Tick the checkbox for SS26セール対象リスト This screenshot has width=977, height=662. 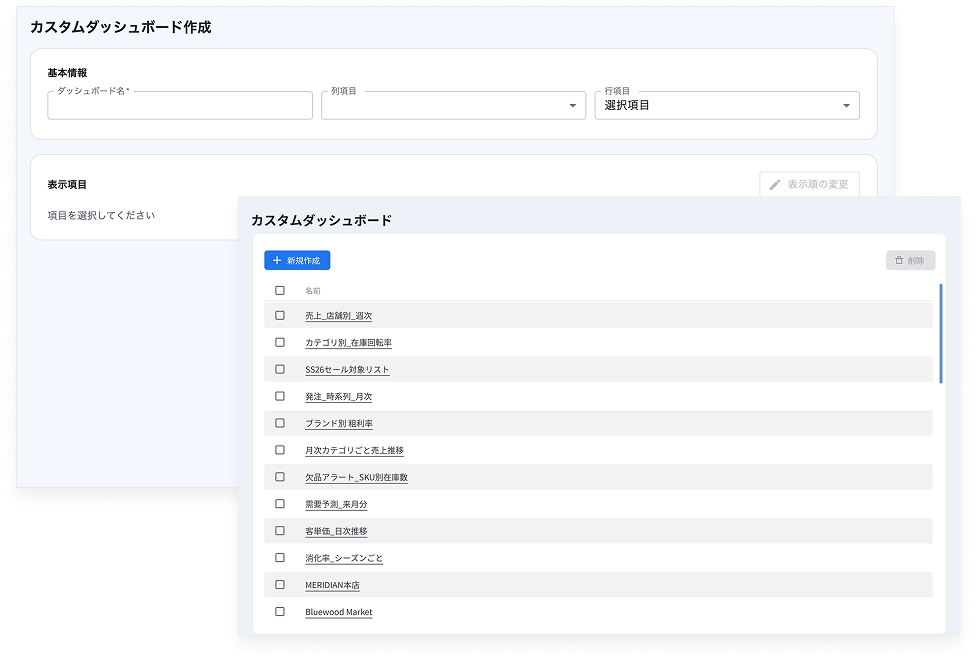pos(280,370)
